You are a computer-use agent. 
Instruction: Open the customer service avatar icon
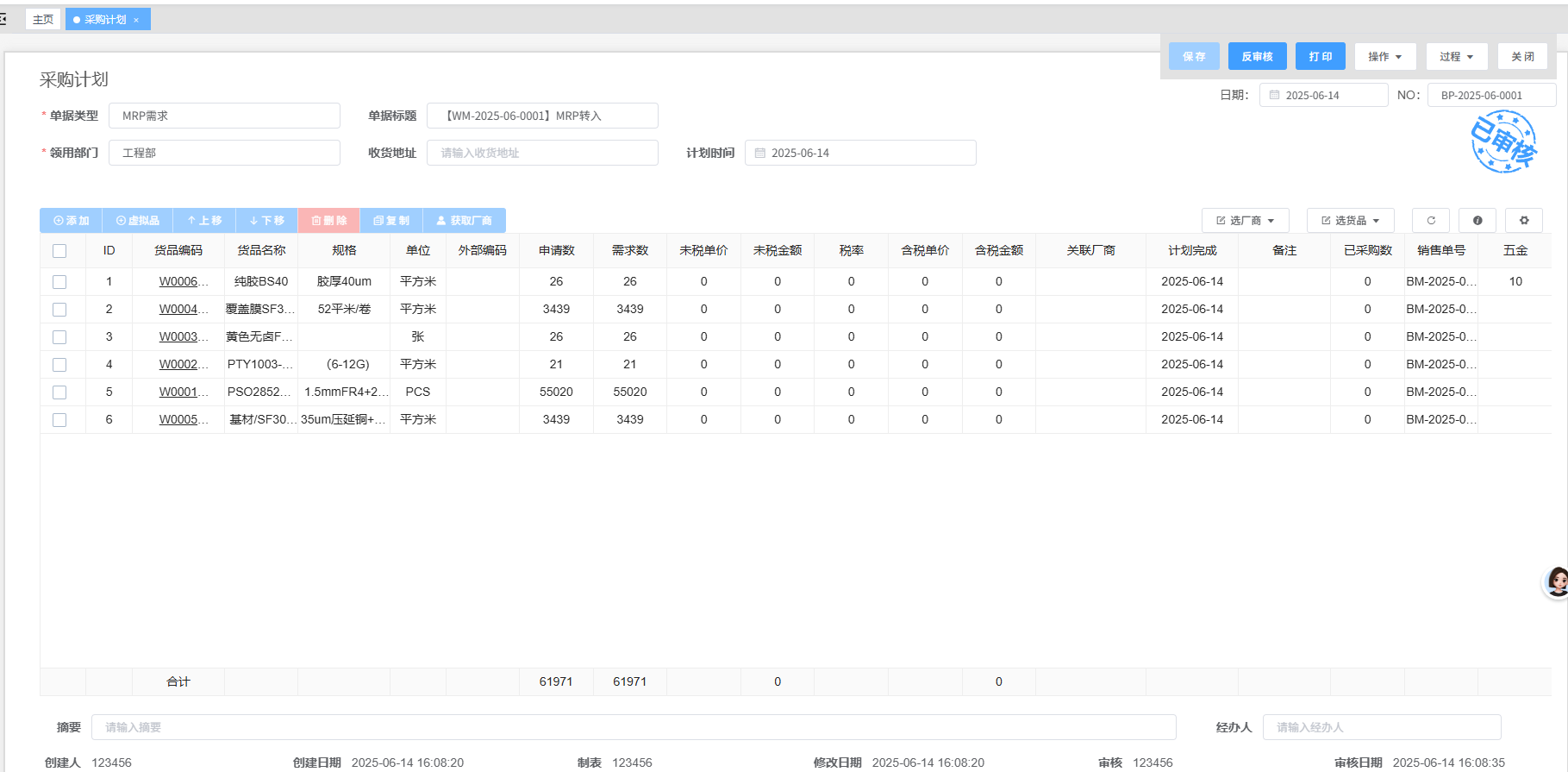click(x=1556, y=582)
